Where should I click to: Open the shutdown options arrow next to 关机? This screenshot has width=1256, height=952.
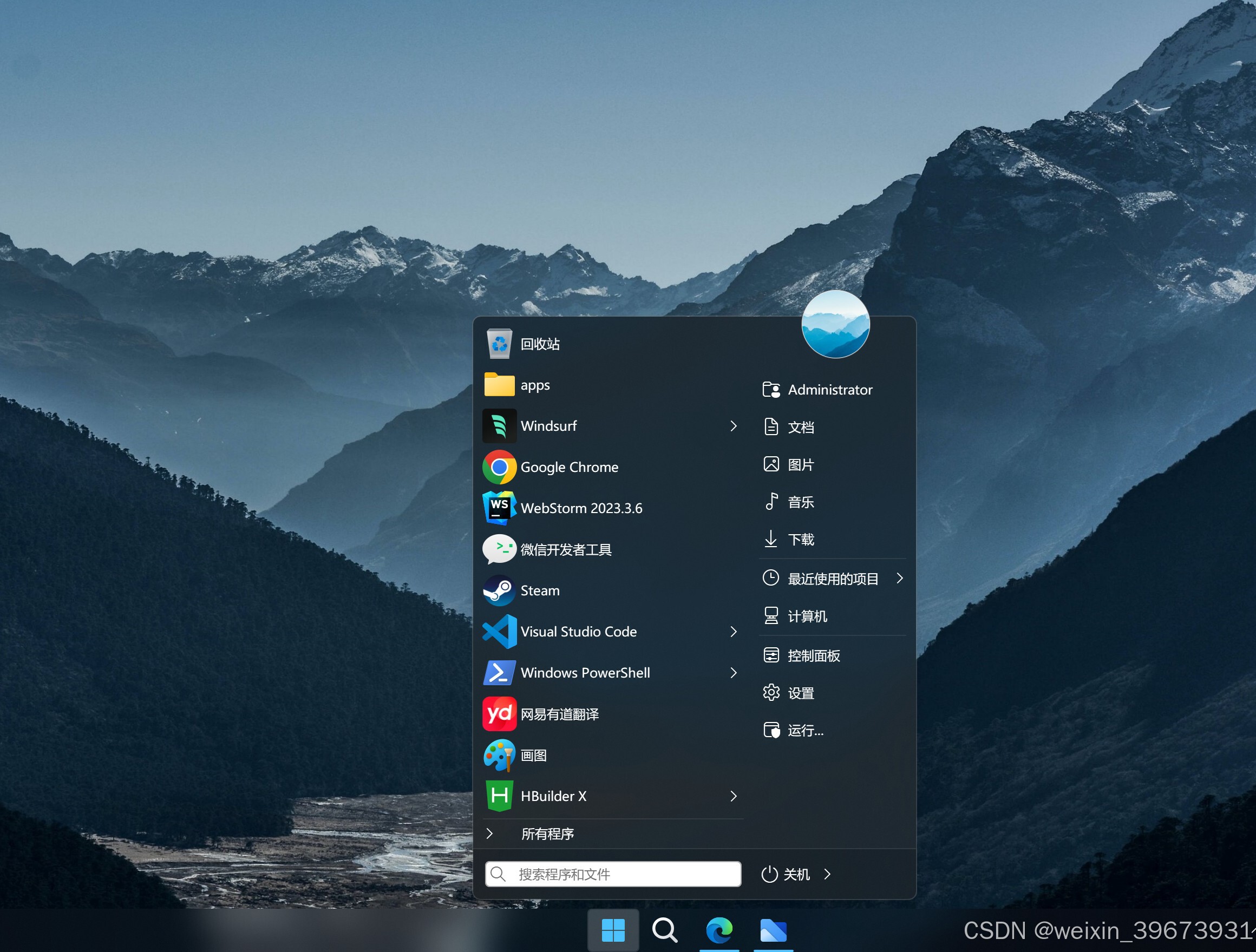[x=827, y=874]
